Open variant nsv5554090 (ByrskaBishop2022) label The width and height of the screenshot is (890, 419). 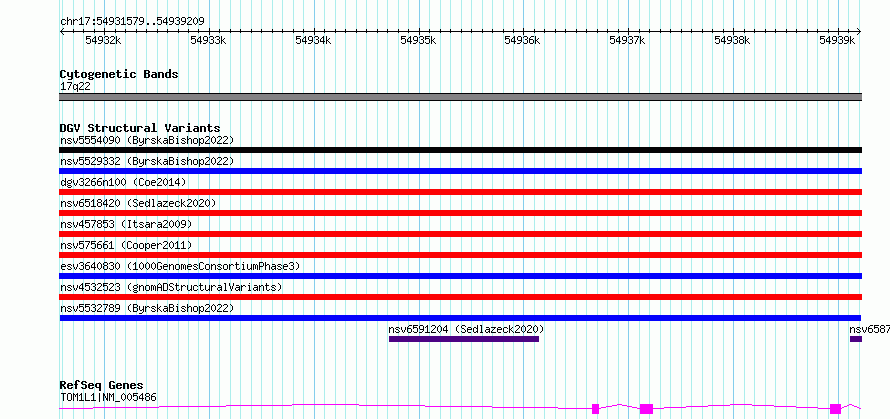147,140
